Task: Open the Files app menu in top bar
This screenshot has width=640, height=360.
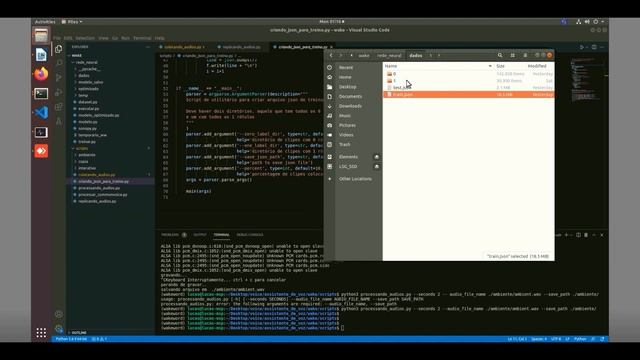Action: point(72,22)
